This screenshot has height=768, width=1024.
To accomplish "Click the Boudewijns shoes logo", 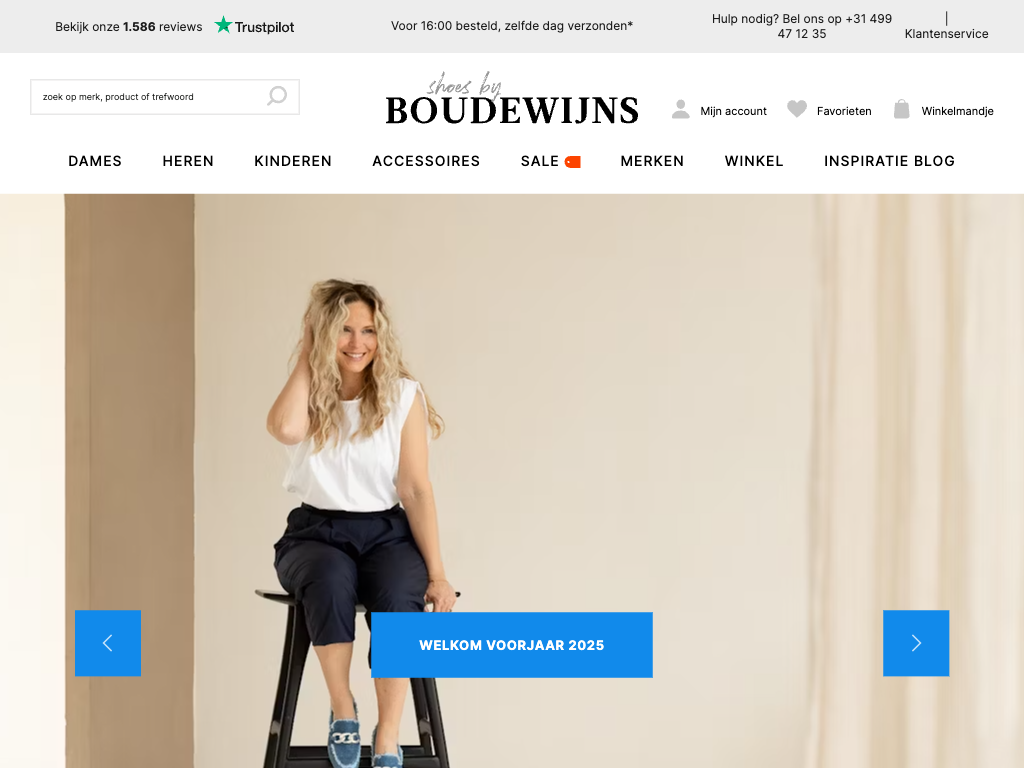I will tap(512, 100).
